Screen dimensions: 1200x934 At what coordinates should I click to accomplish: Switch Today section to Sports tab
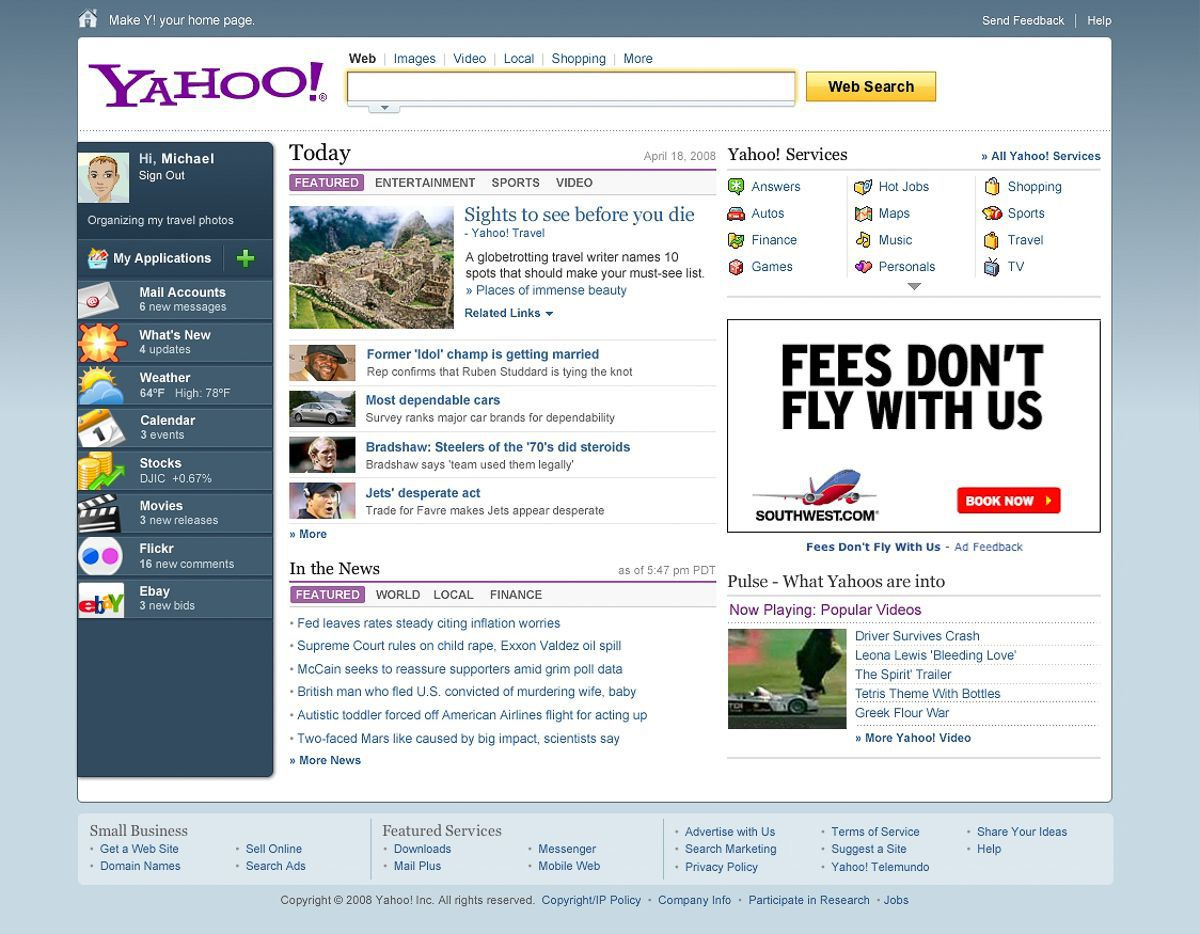[515, 183]
